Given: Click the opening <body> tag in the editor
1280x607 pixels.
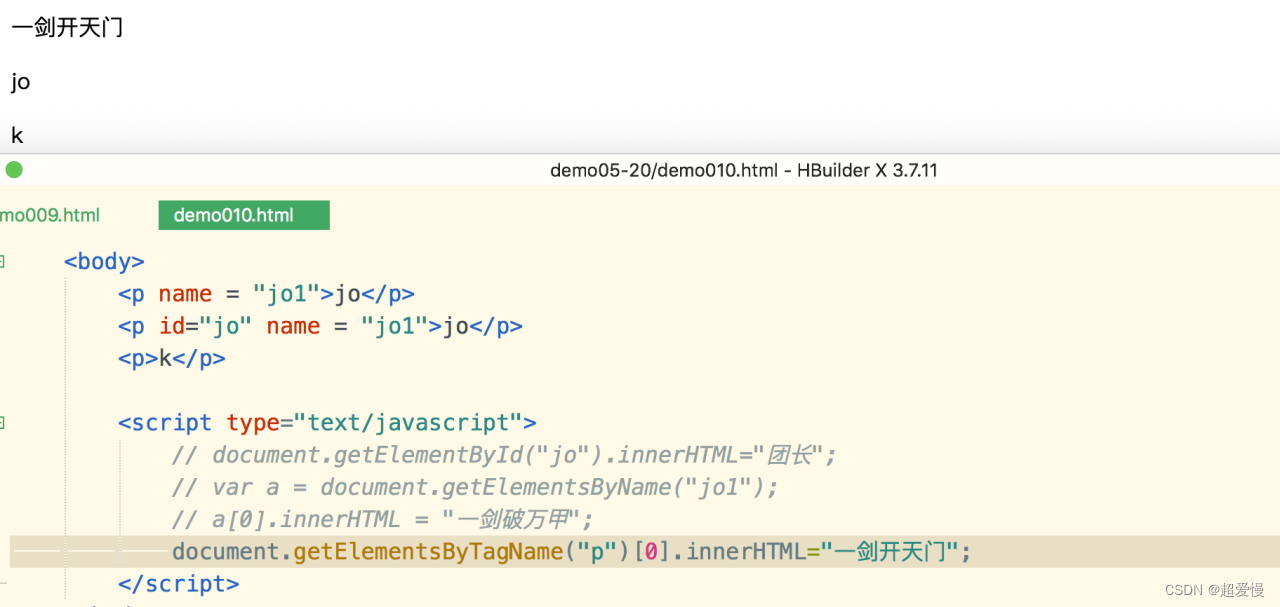Looking at the screenshot, I should (104, 262).
